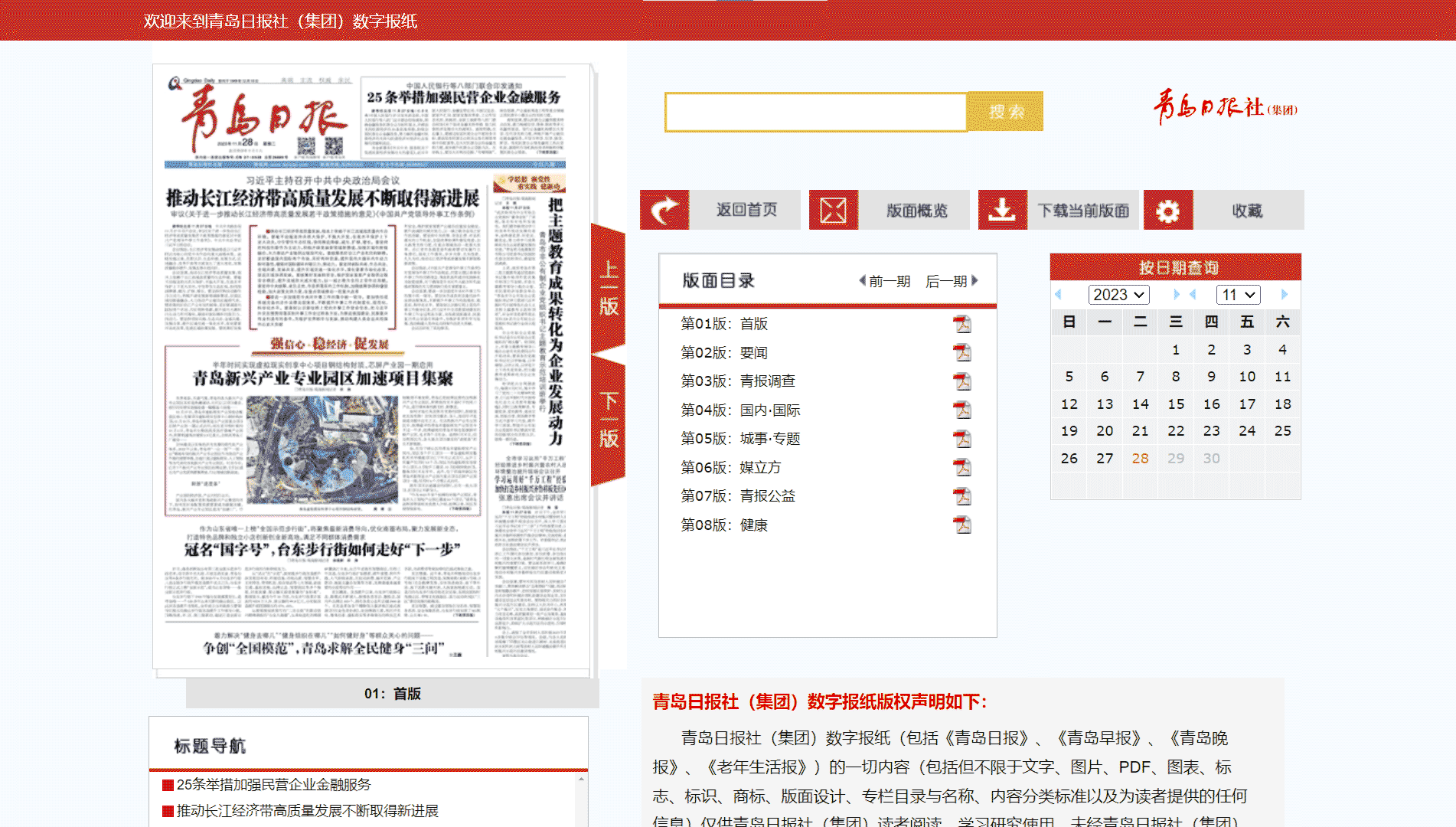Select date 27 in the calendar
1456x827 pixels.
point(1105,458)
